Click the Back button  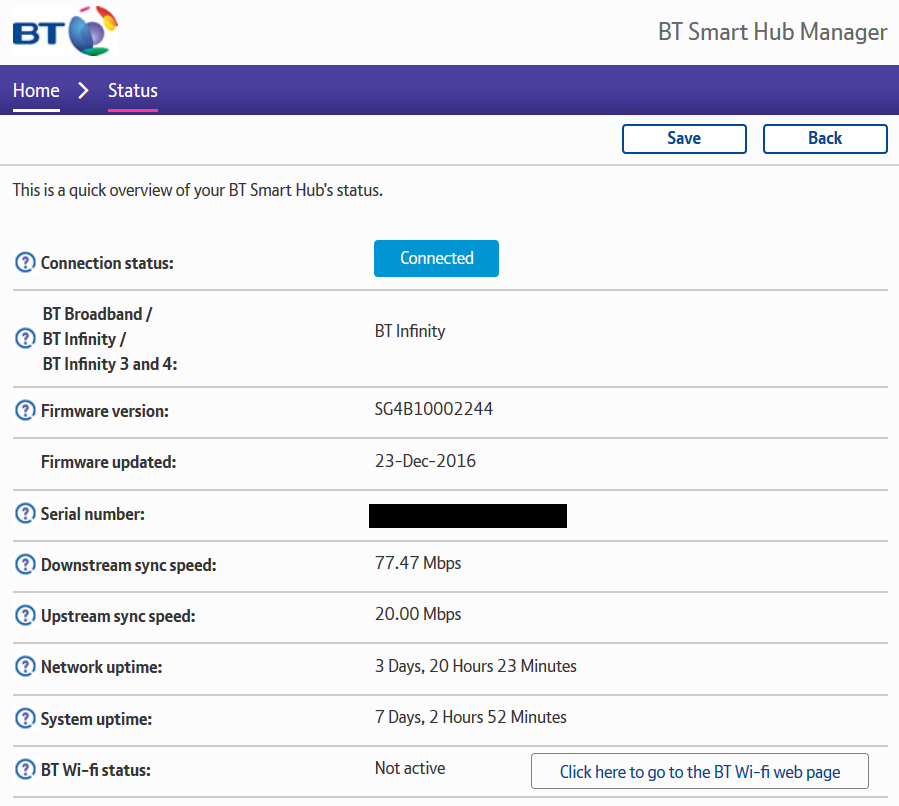(x=825, y=139)
